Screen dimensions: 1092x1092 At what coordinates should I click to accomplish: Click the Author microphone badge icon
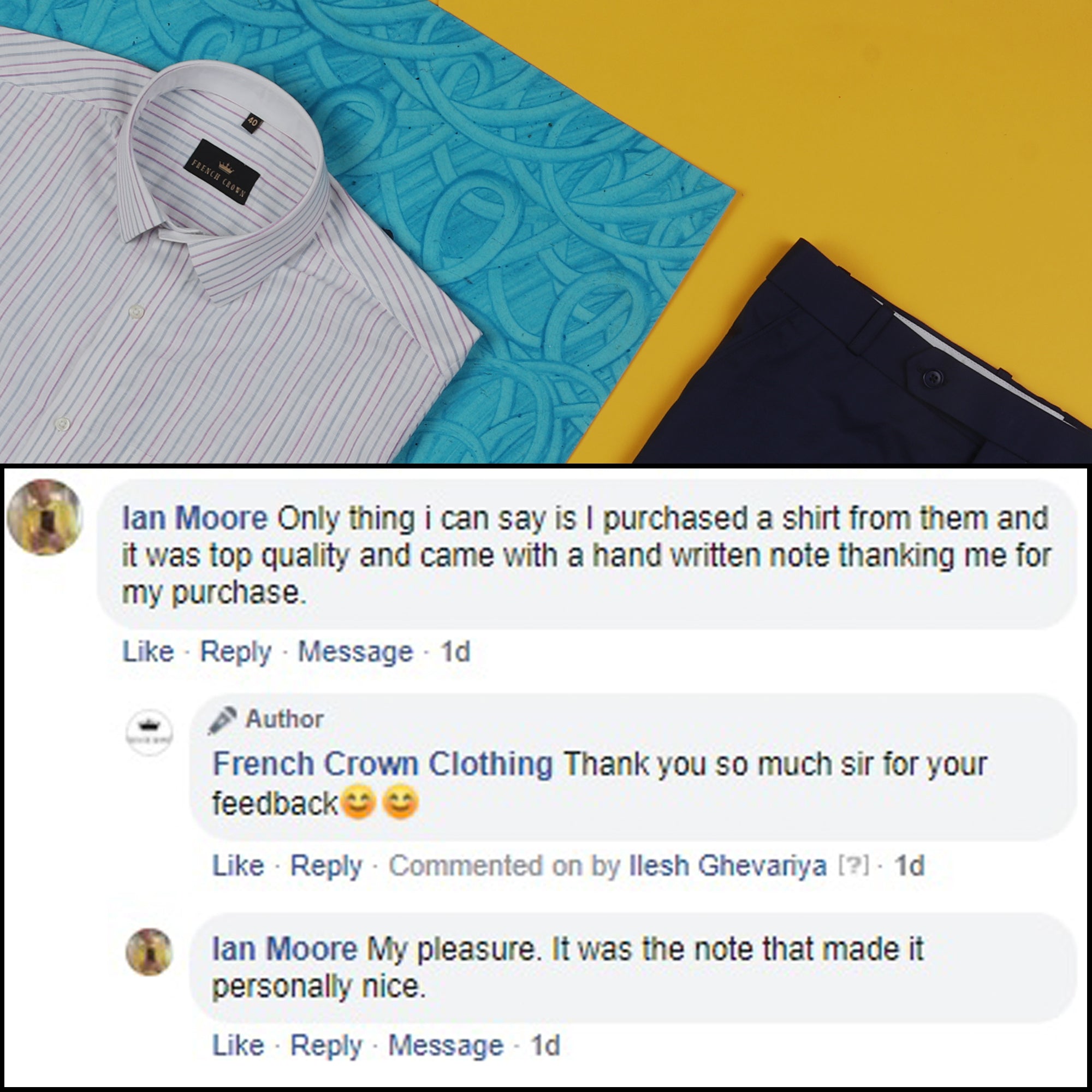pyautogui.click(x=222, y=720)
